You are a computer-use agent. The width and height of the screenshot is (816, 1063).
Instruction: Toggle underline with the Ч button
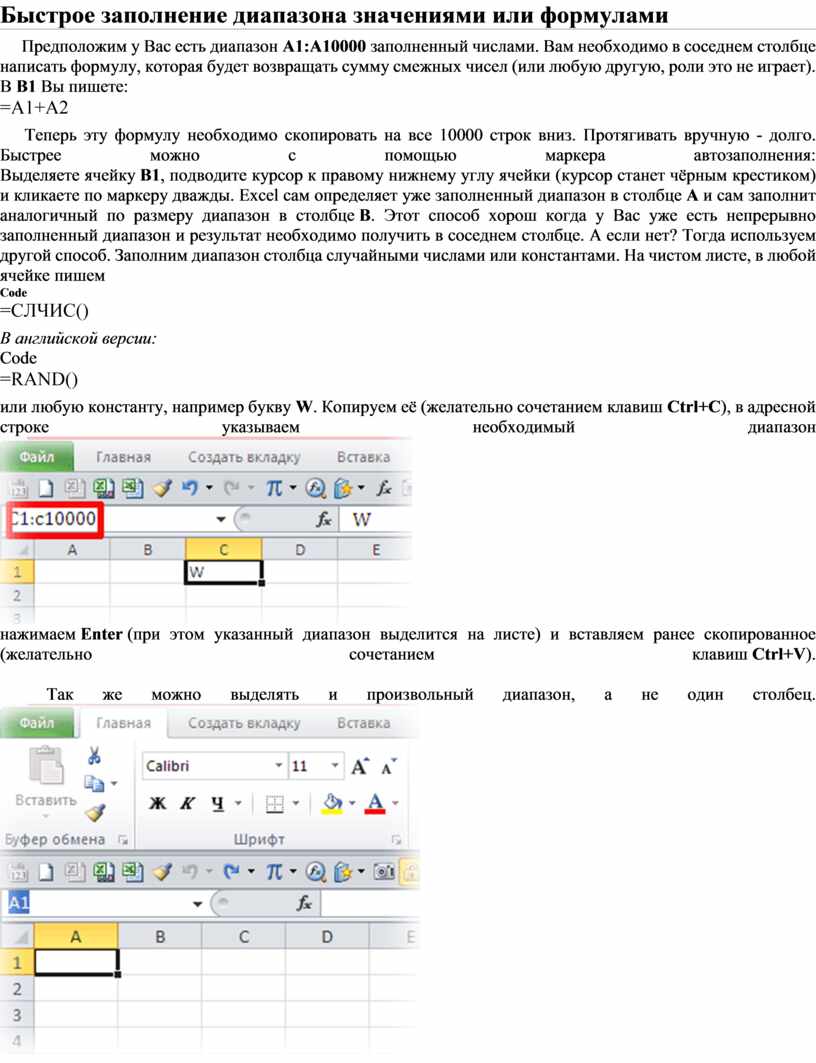tap(213, 803)
